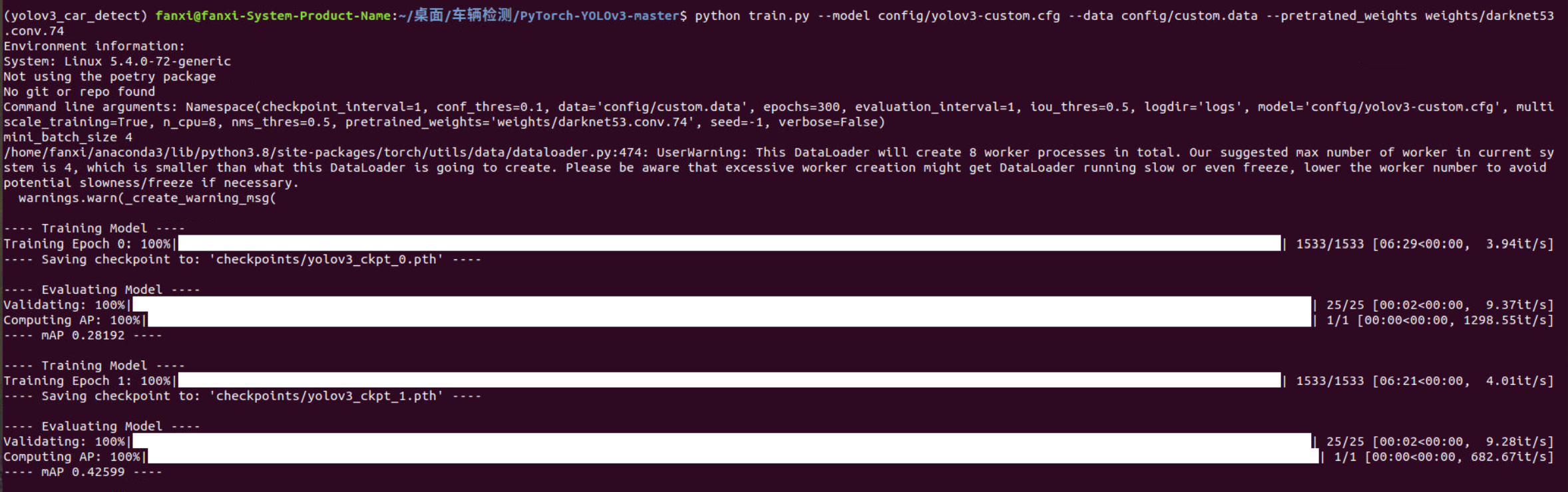Click the mAP 0.28192 result line
1568x492 pixels.
[x=83, y=335]
